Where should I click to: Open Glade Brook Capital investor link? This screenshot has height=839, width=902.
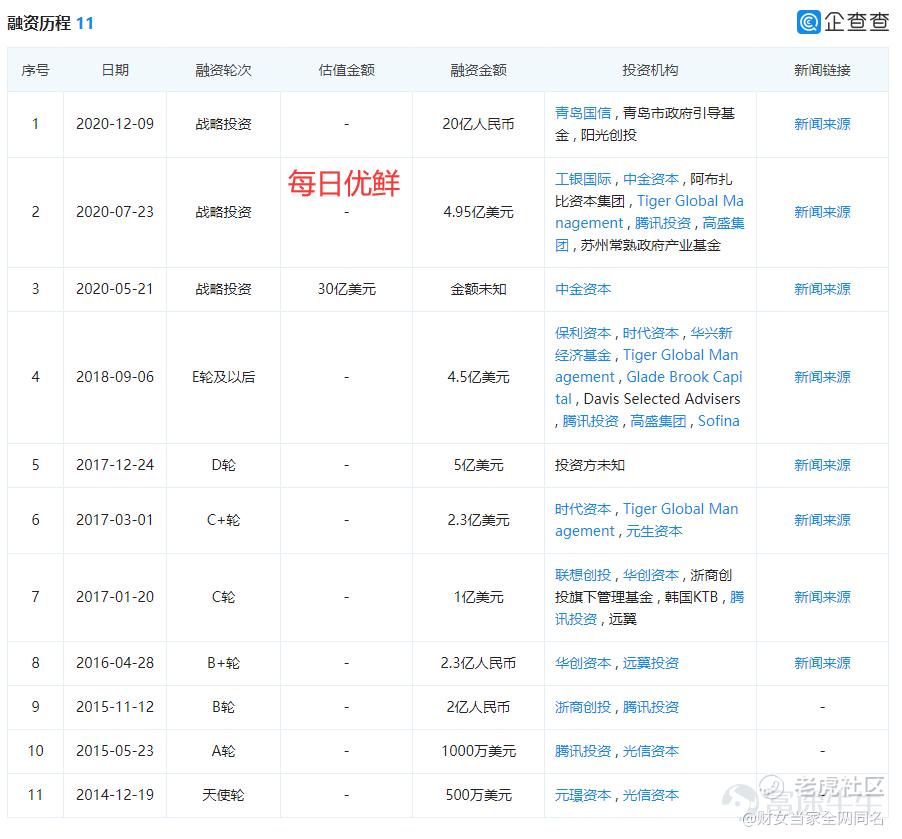pyautogui.click(x=649, y=388)
